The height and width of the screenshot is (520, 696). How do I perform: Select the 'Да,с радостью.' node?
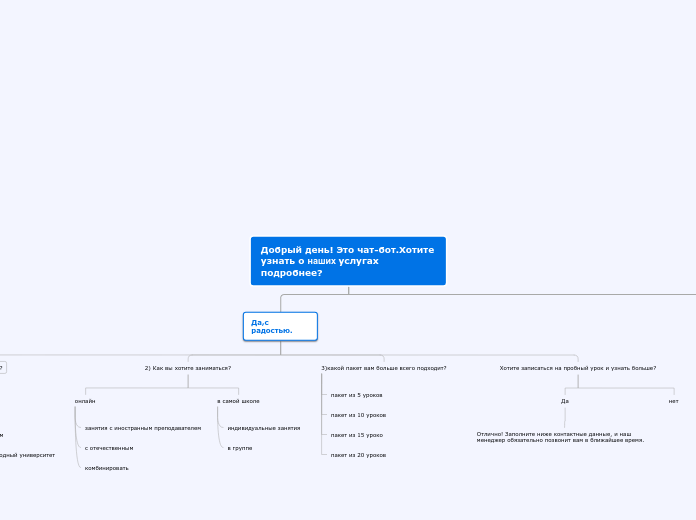coord(280,326)
